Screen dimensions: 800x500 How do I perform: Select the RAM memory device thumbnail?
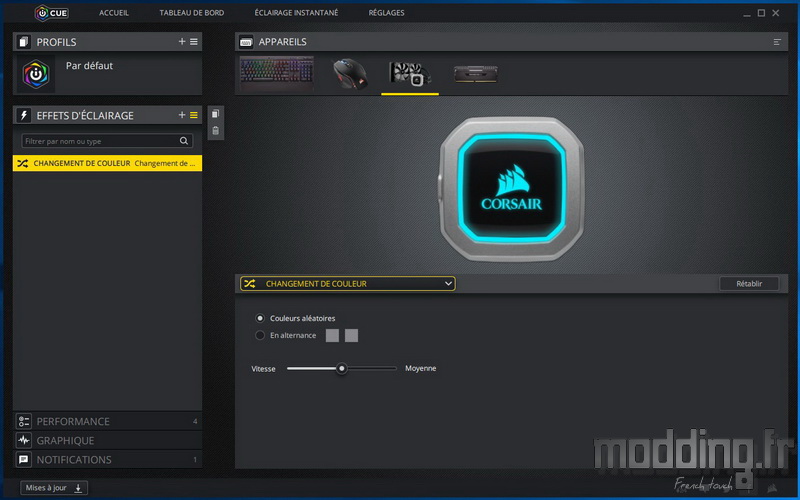pyautogui.click(x=476, y=74)
